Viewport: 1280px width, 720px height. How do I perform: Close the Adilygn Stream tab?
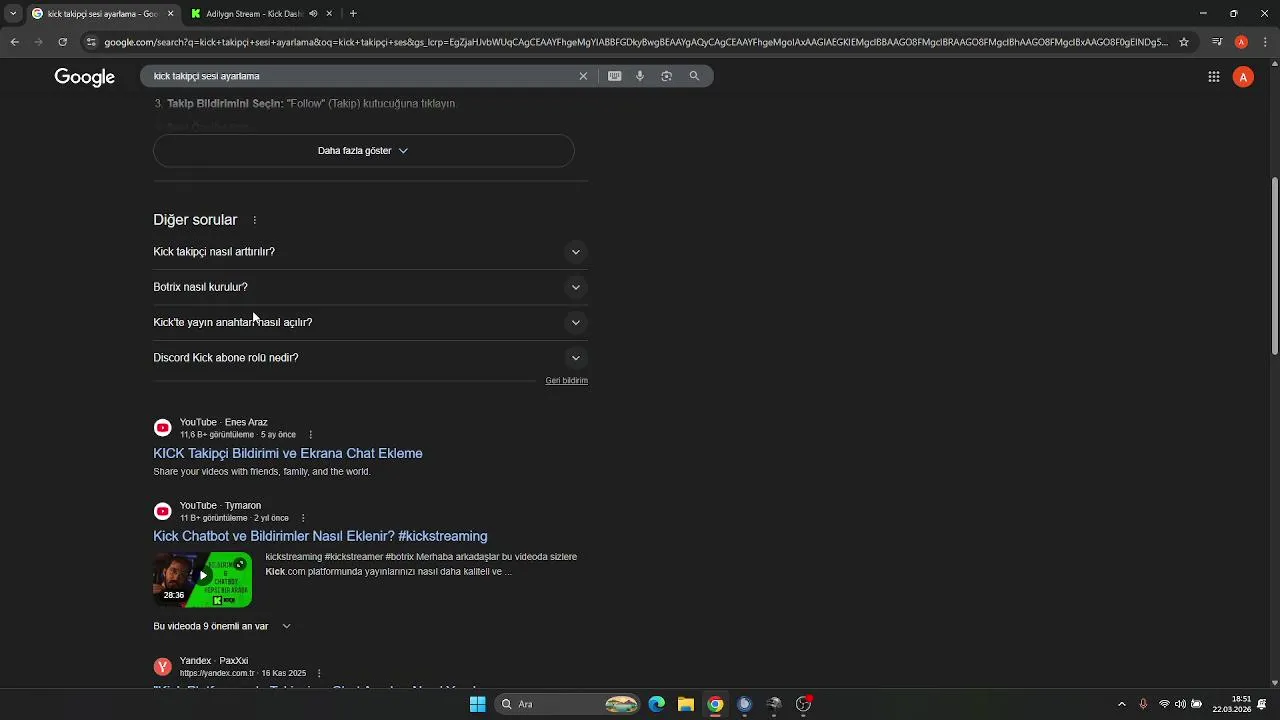pos(329,14)
